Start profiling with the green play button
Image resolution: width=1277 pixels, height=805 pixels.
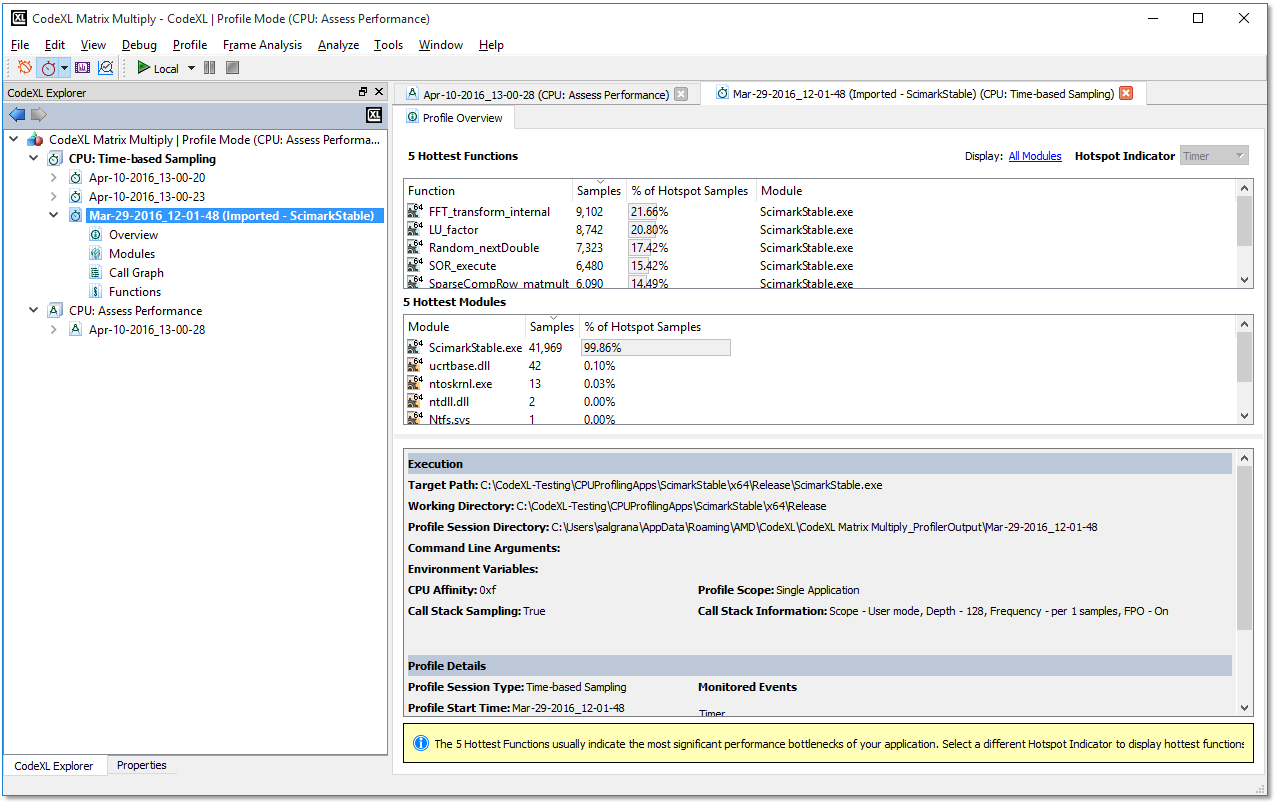(x=144, y=68)
